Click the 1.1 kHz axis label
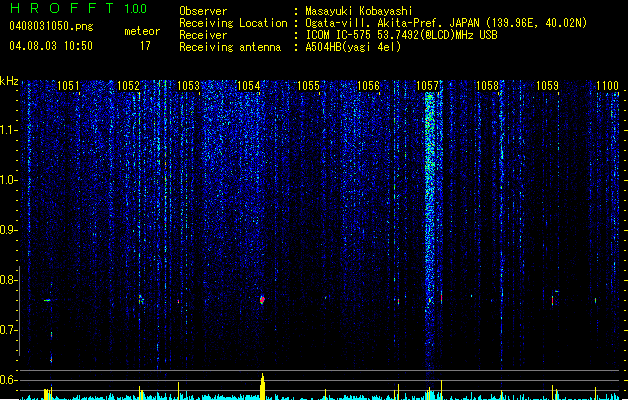The image size is (629, 400). 9,130
